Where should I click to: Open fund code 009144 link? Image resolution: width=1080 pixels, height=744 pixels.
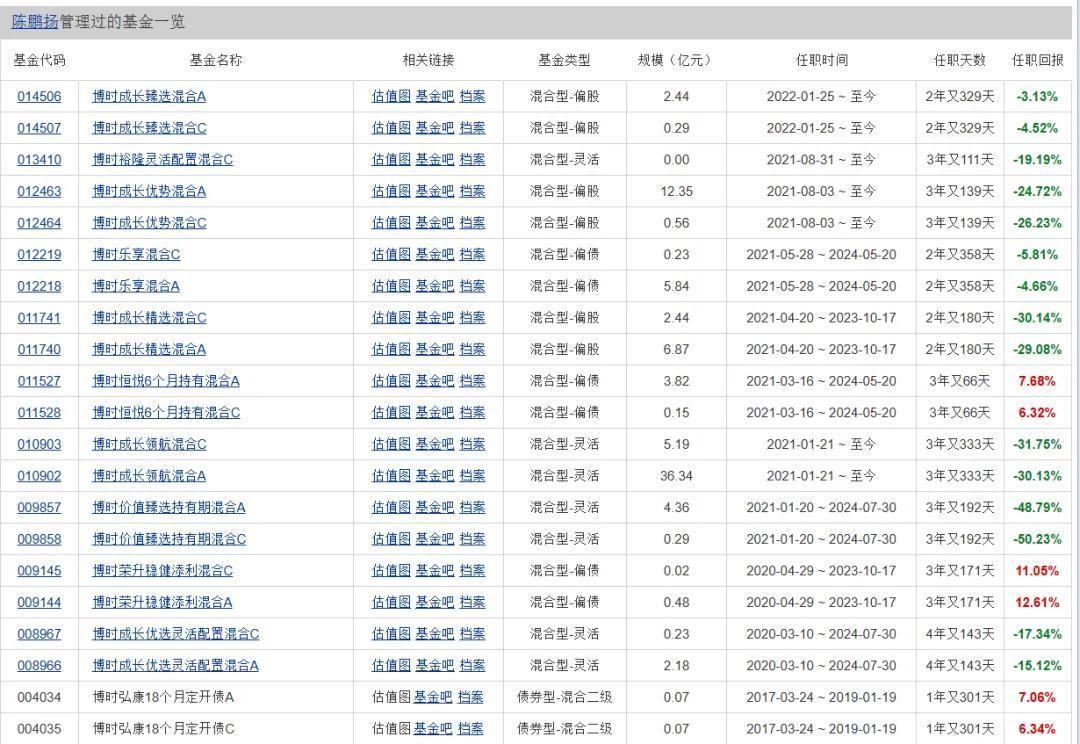click(x=39, y=603)
